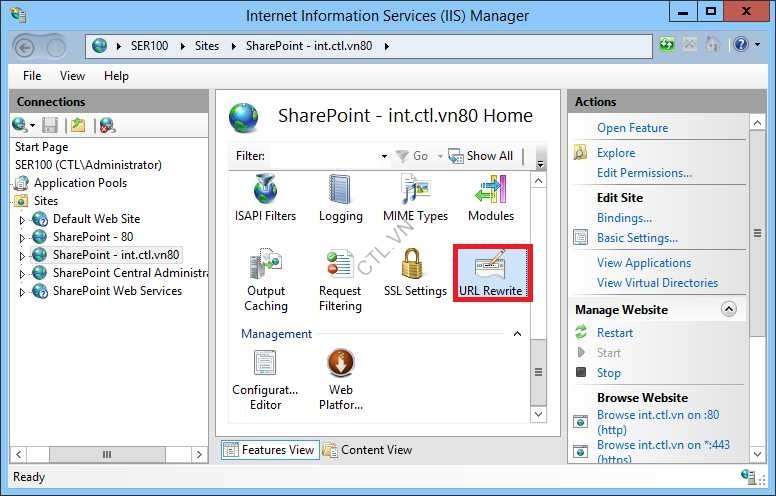
Task: Click View Applications link
Action: (x=644, y=263)
